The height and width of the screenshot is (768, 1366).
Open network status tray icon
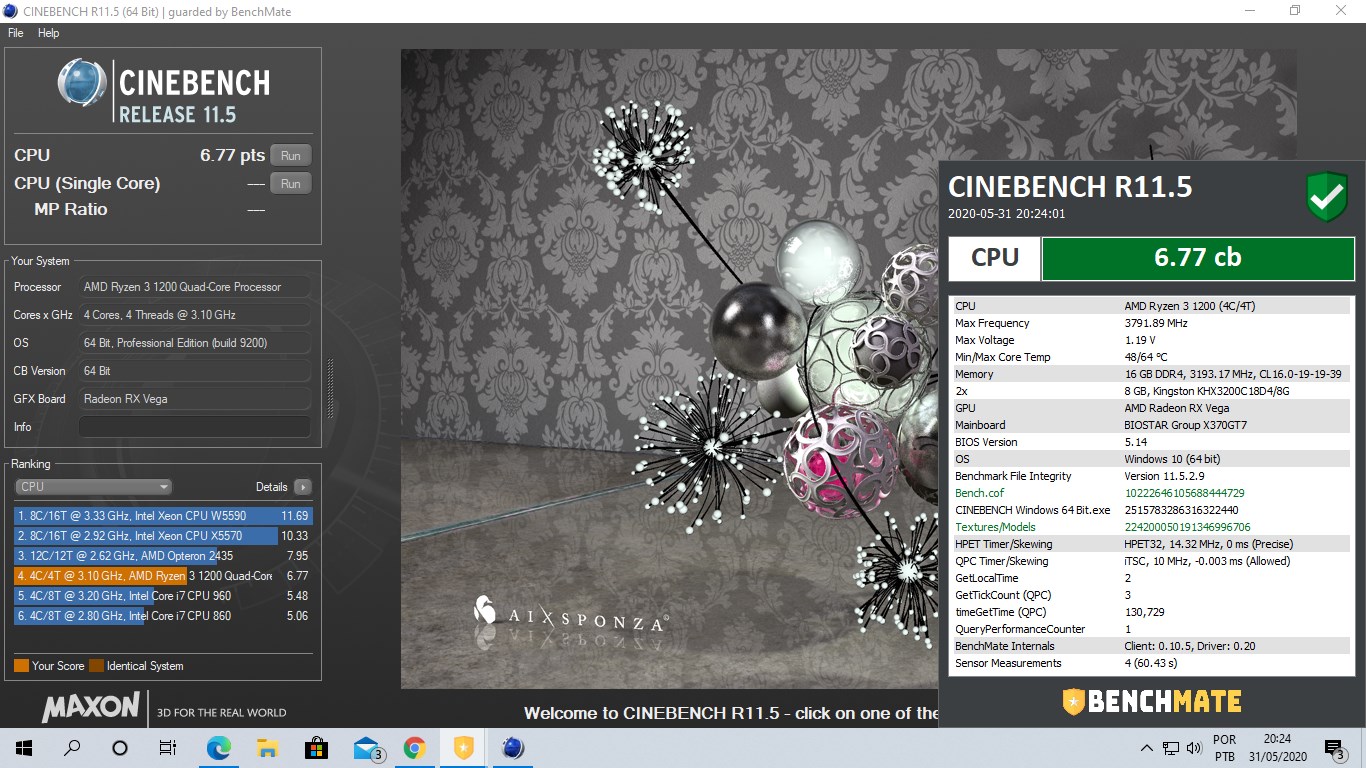1171,748
